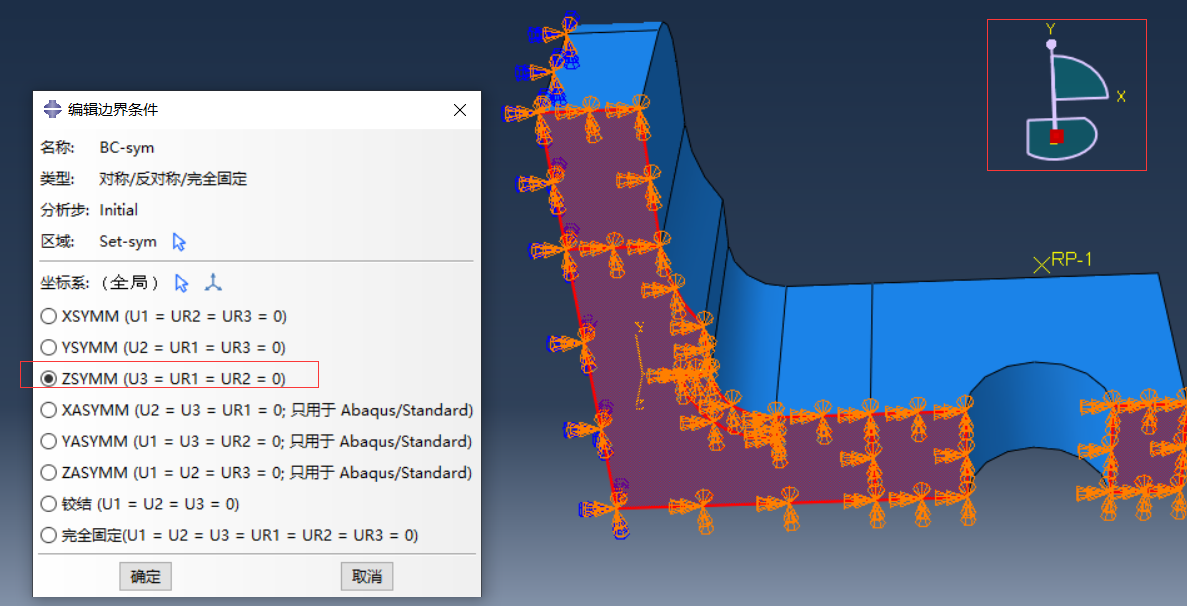Image resolution: width=1187 pixels, height=606 pixels.
Task: Choose the XASYMM antisymmetry option
Action: tap(48, 410)
